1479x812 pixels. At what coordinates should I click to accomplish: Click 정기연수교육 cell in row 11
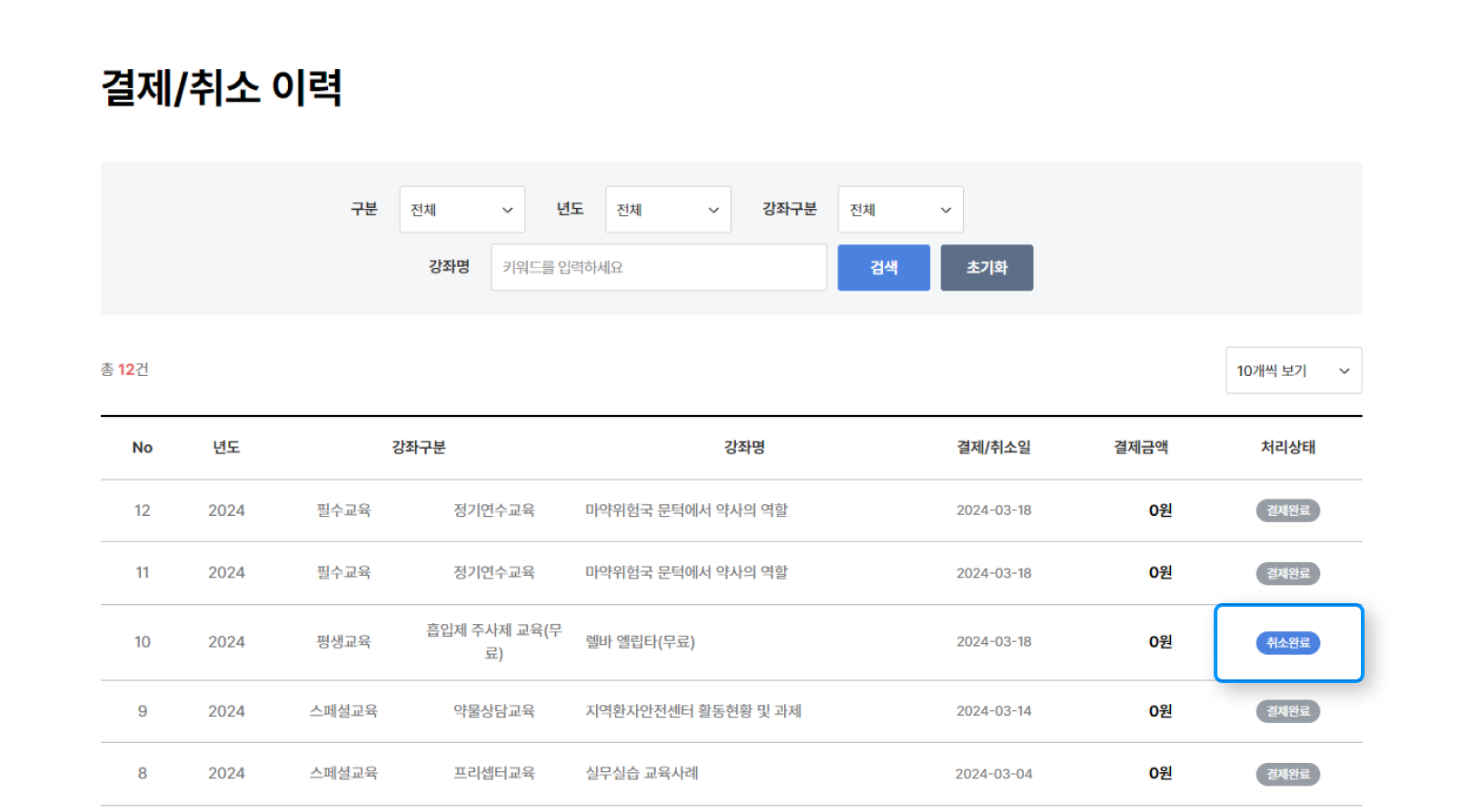tap(494, 572)
